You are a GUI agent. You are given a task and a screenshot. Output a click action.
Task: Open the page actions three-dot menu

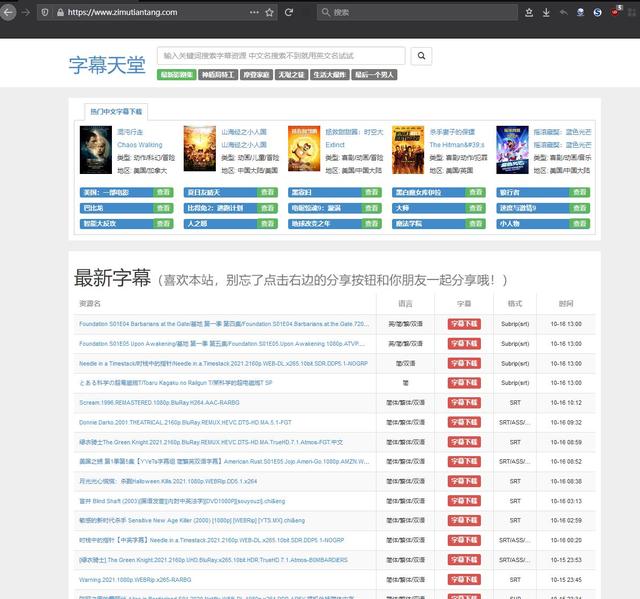pos(254,12)
